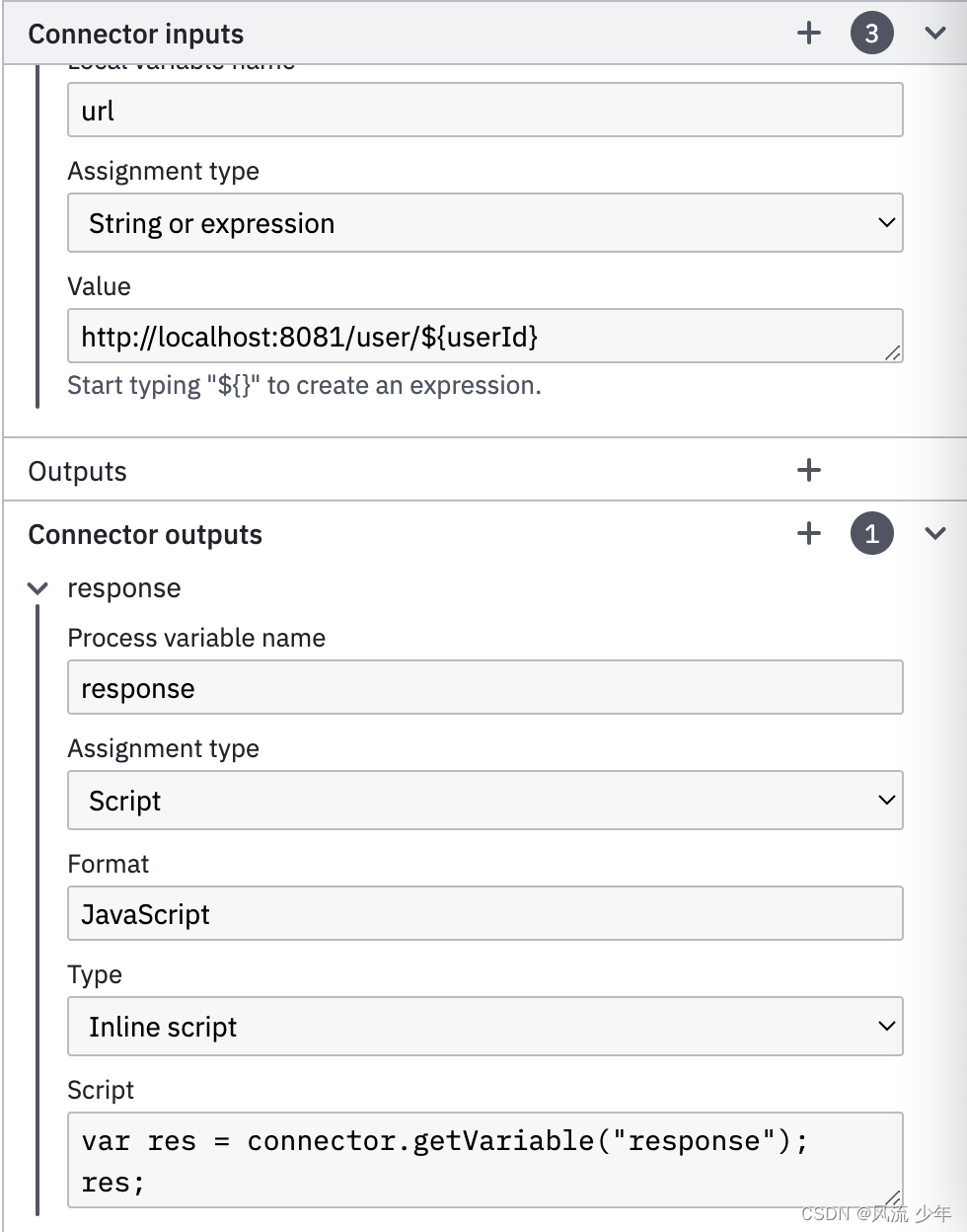Open the Assignment type dropdown showing Script
This screenshot has height=1232, width=967.
(x=485, y=801)
